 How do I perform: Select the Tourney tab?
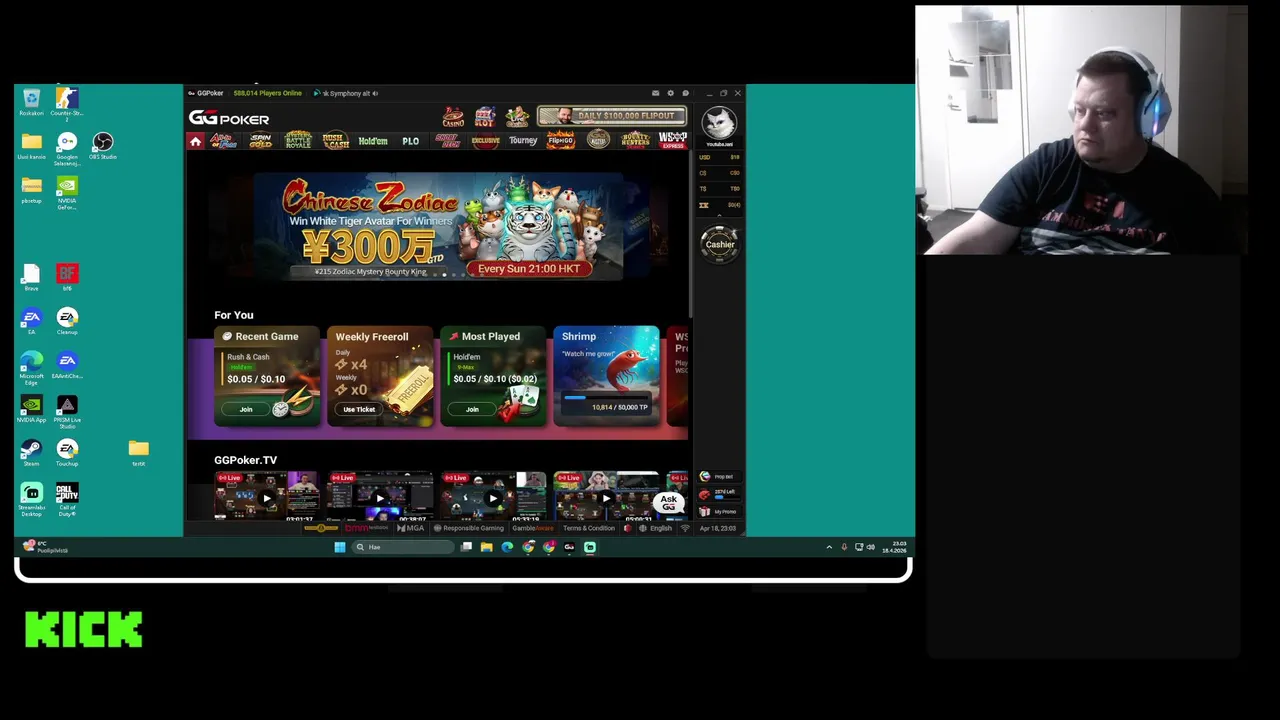[x=523, y=141]
